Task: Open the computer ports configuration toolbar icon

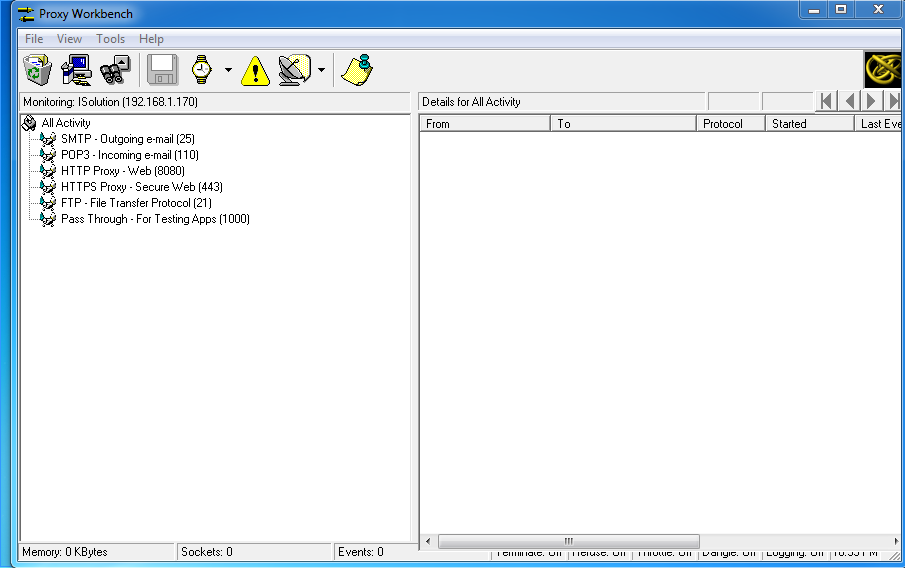Action: [x=76, y=70]
